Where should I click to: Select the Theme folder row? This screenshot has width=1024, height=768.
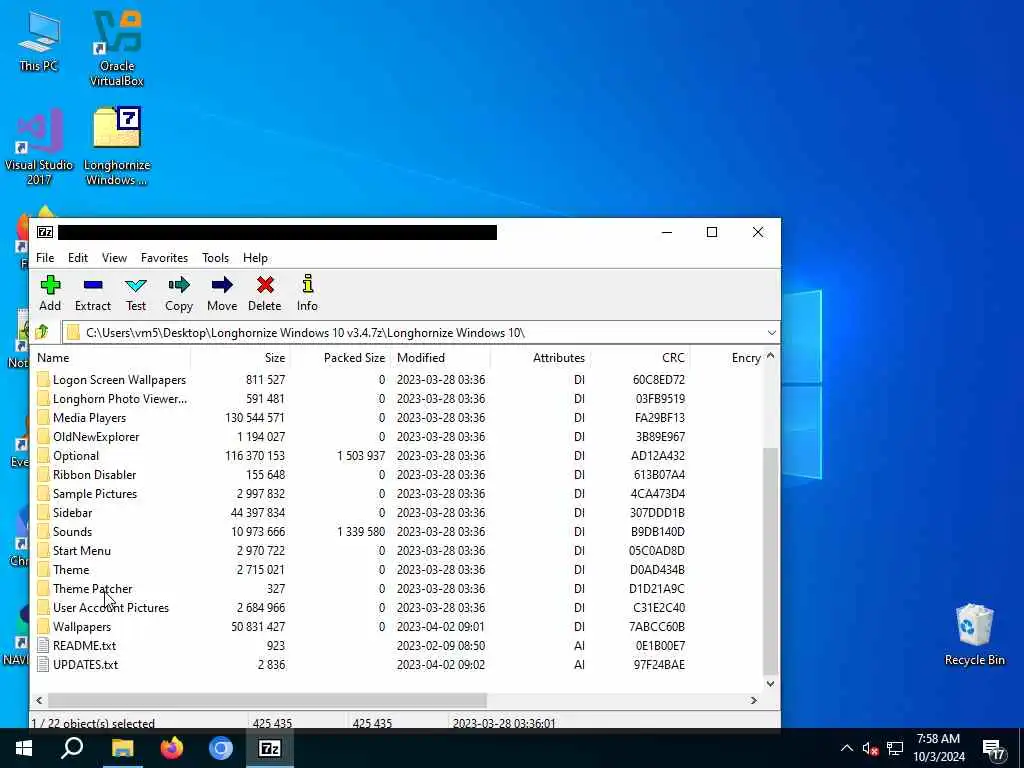pyautogui.click(x=397, y=569)
